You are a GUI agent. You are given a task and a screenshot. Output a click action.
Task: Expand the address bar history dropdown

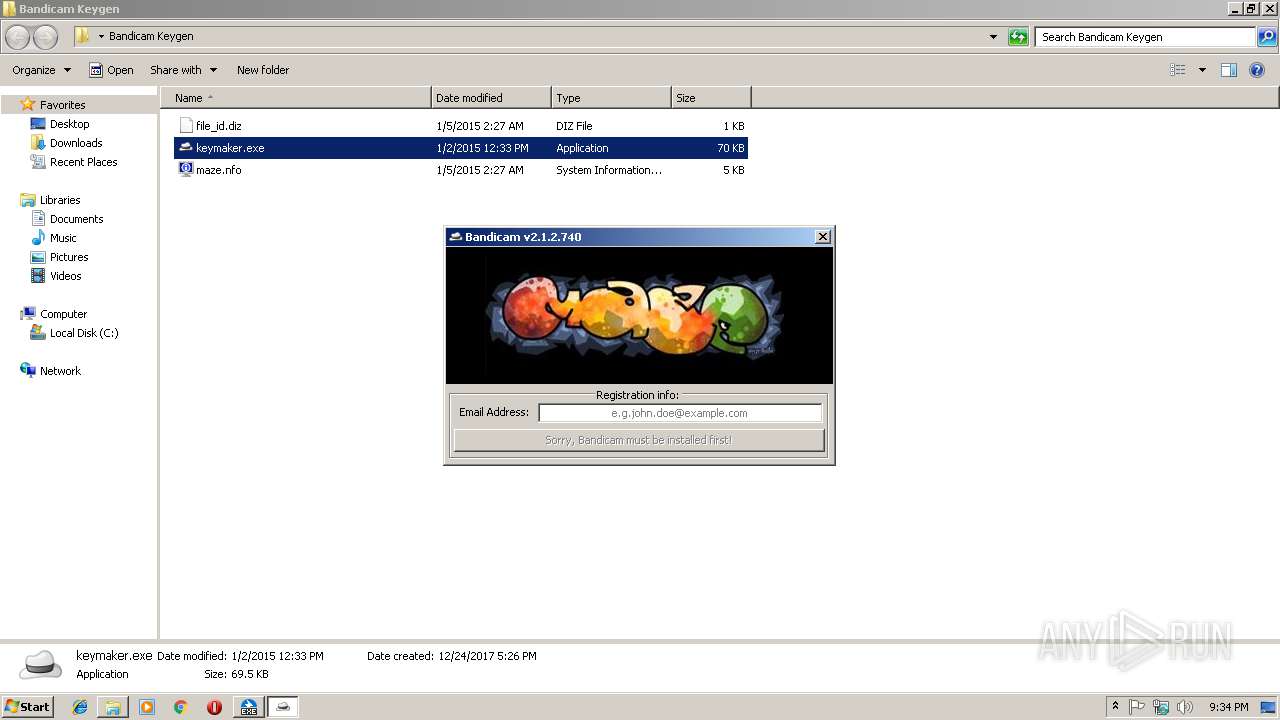point(993,37)
